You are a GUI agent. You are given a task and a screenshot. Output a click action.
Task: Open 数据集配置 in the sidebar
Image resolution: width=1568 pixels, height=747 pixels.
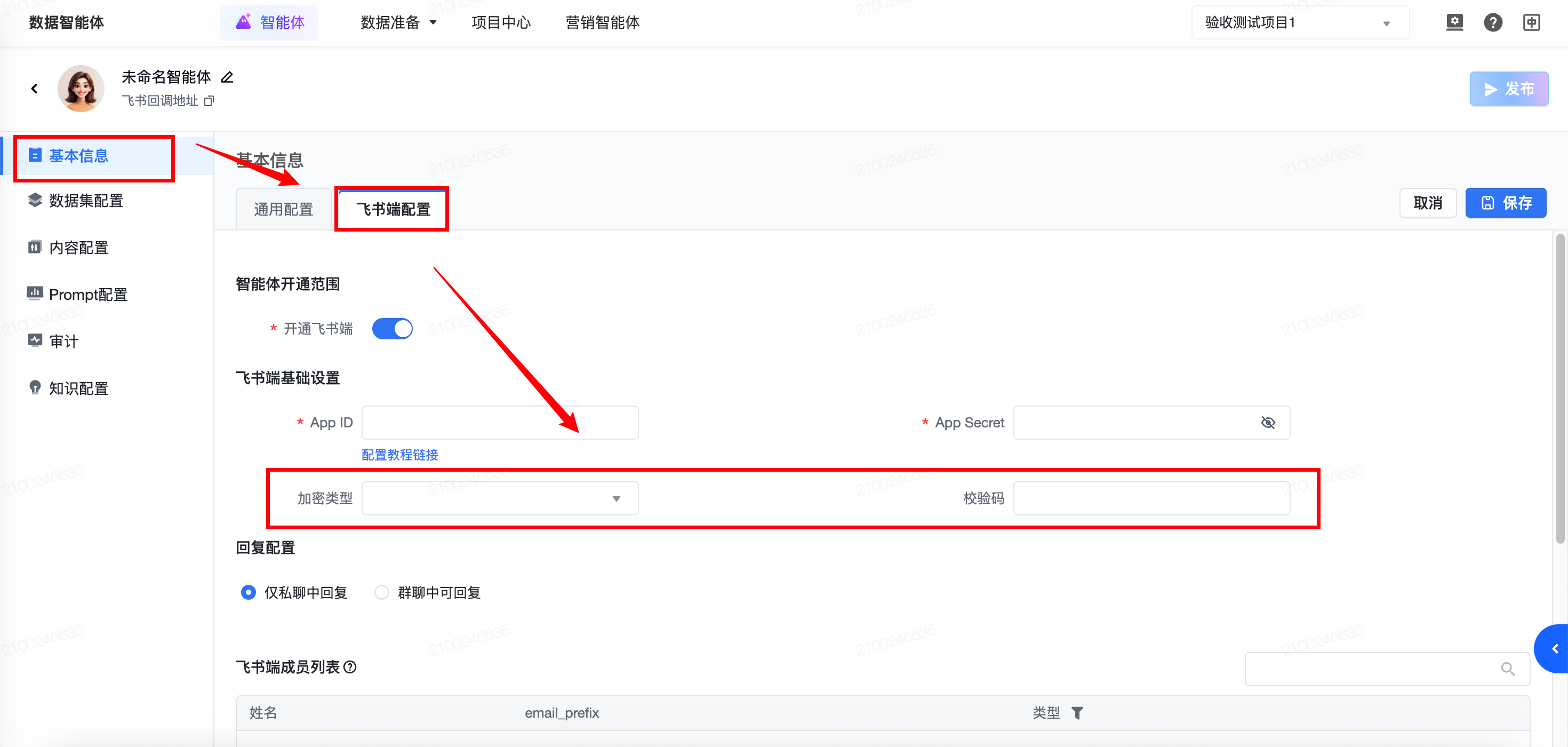pyautogui.click(x=86, y=201)
